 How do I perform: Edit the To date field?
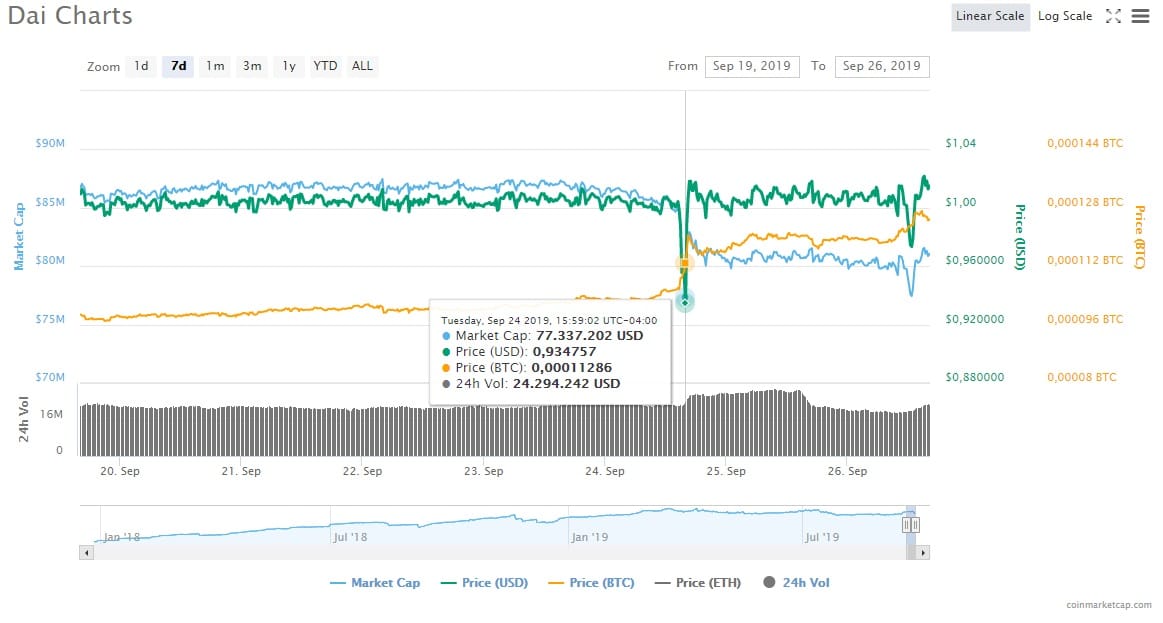pos(882,66)
